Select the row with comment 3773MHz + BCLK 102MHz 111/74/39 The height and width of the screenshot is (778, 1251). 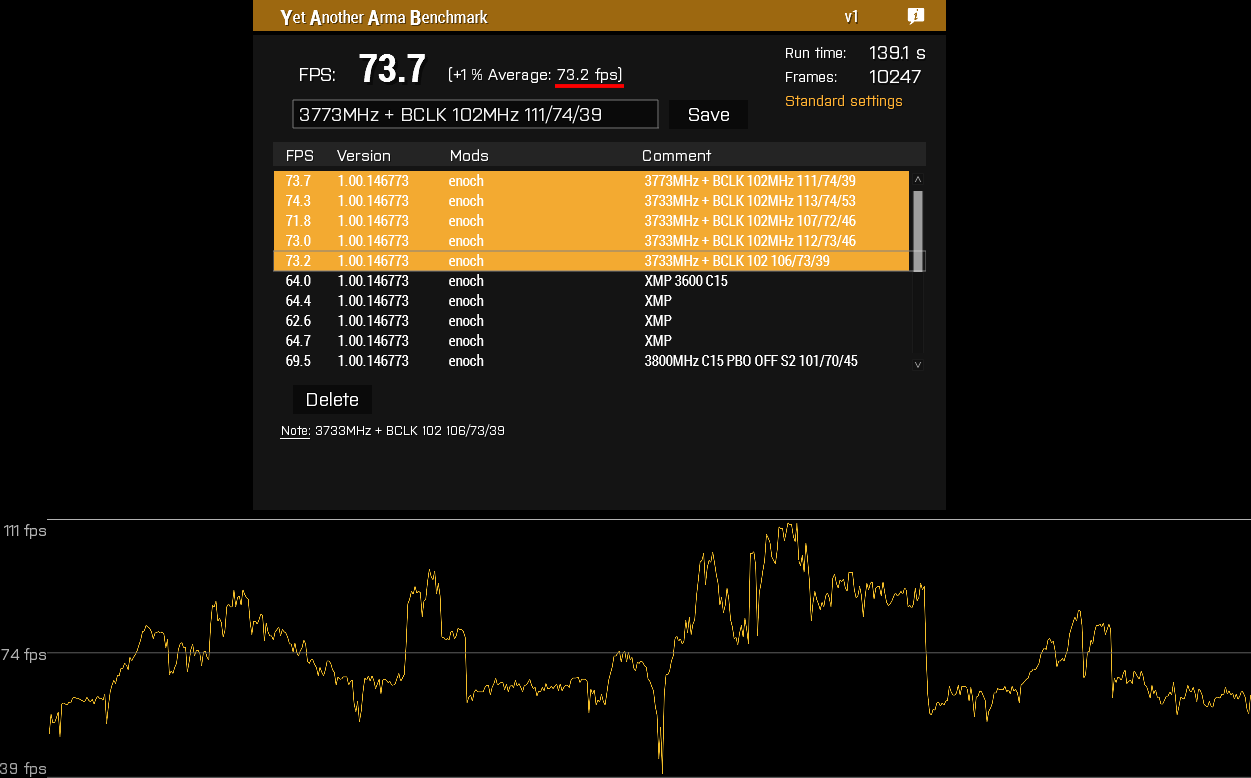591,181
